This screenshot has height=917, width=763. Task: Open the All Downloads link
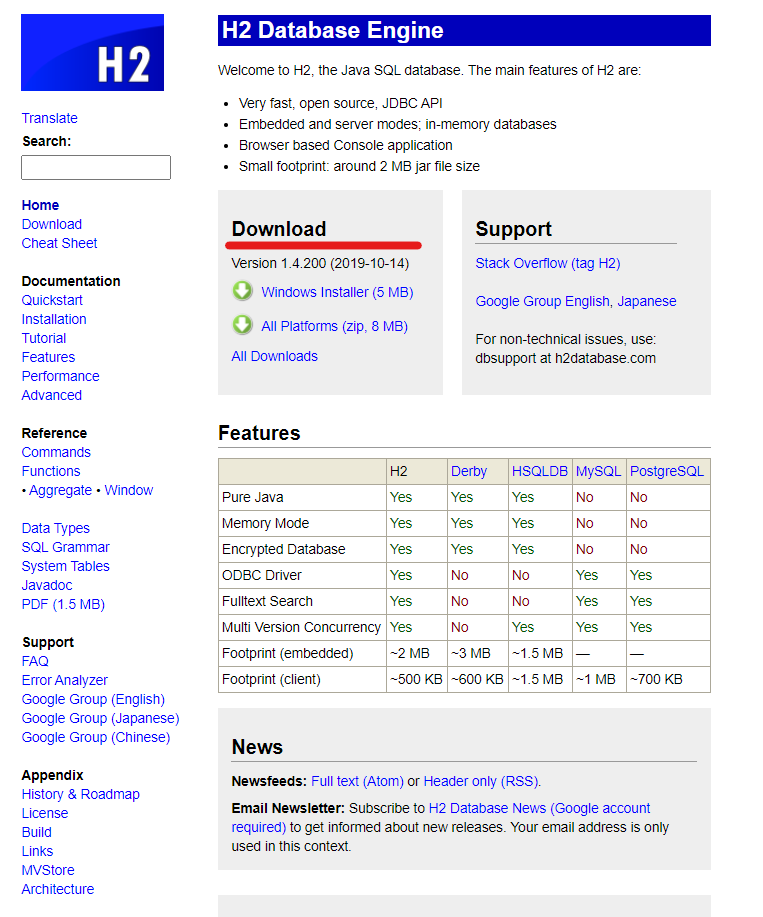pyautogui.click(x=274, y=356)
